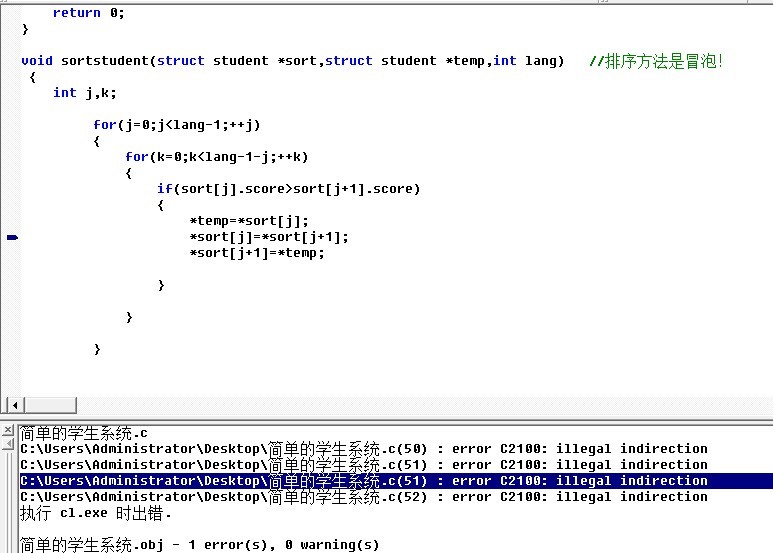
Task: Click the horizontal scrollbar thumb in the editor
Action: click(x=50, y=405)
